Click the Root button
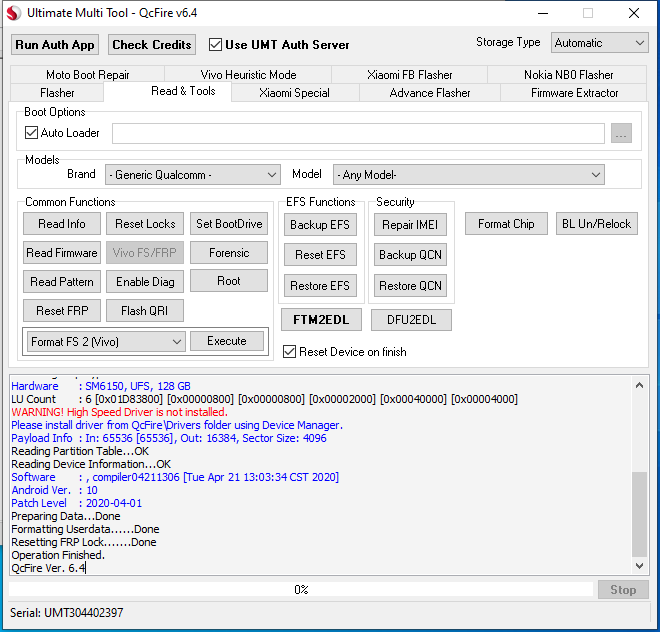Screen dimensions: 660x632 (229, 281)
